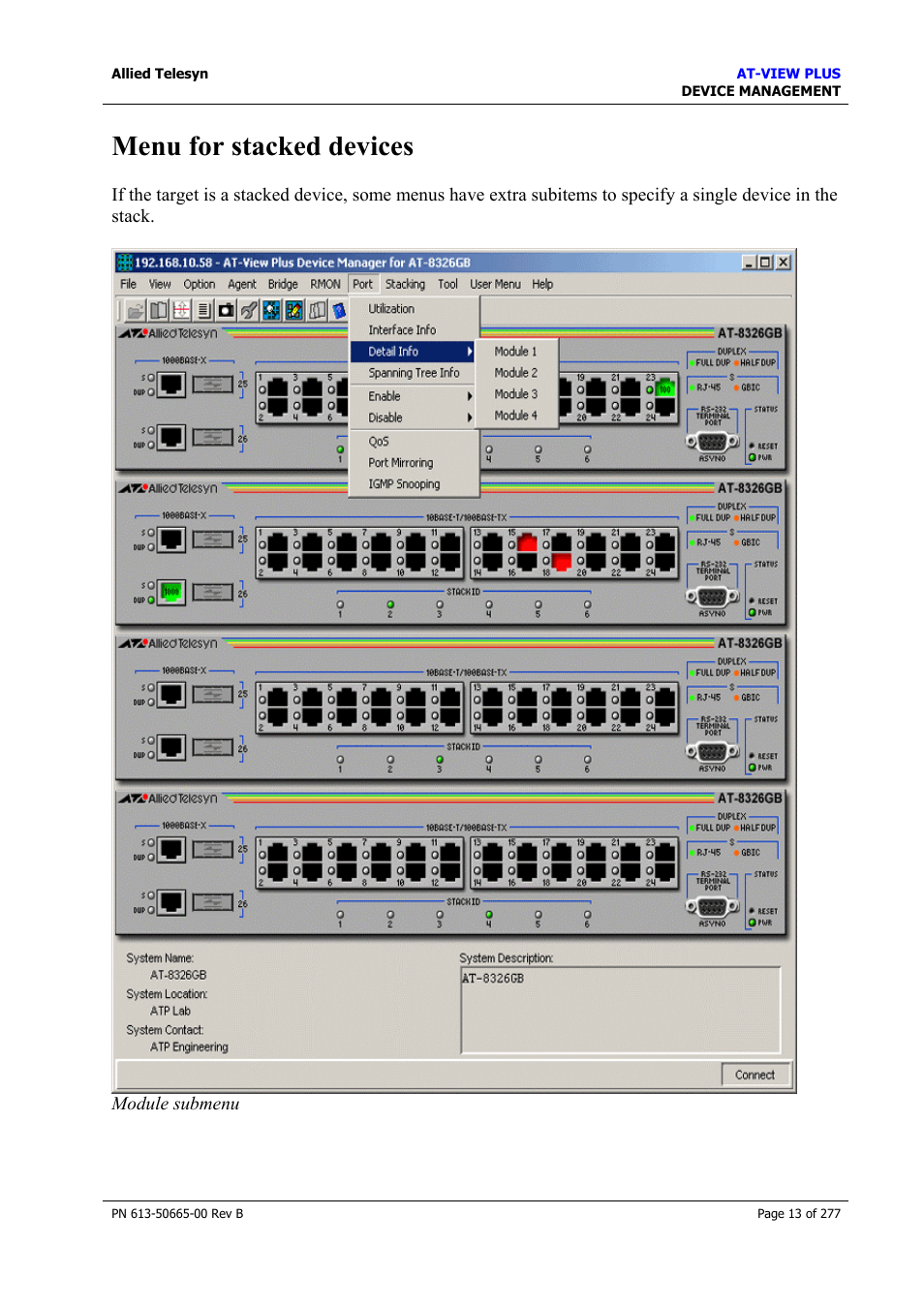
Task: Open the RMON menu
Action: tap(325, 284)
